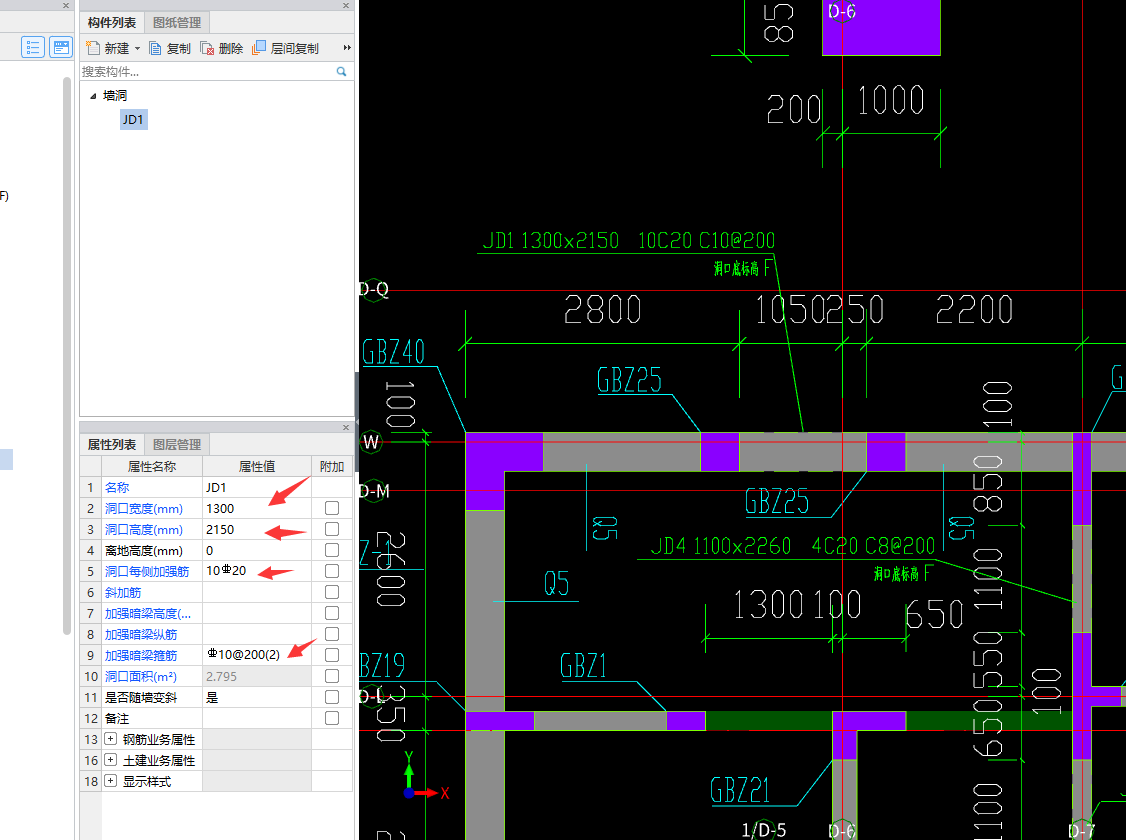
Task: Click the 洞口宽度 value 1300
Action: click(256, 508)
